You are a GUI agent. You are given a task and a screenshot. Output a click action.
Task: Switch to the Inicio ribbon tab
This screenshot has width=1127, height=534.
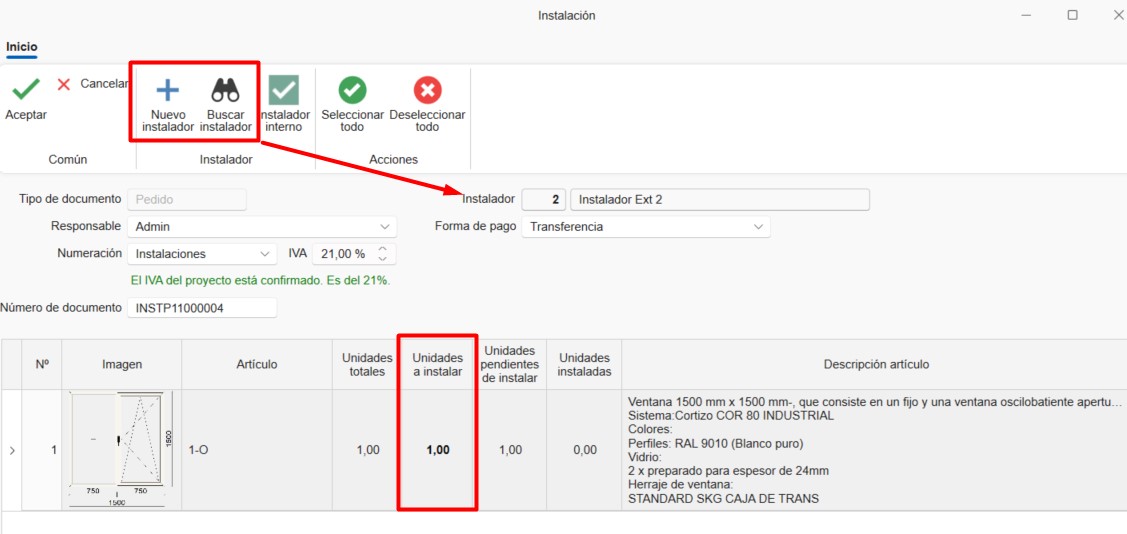tap(22, 47)
